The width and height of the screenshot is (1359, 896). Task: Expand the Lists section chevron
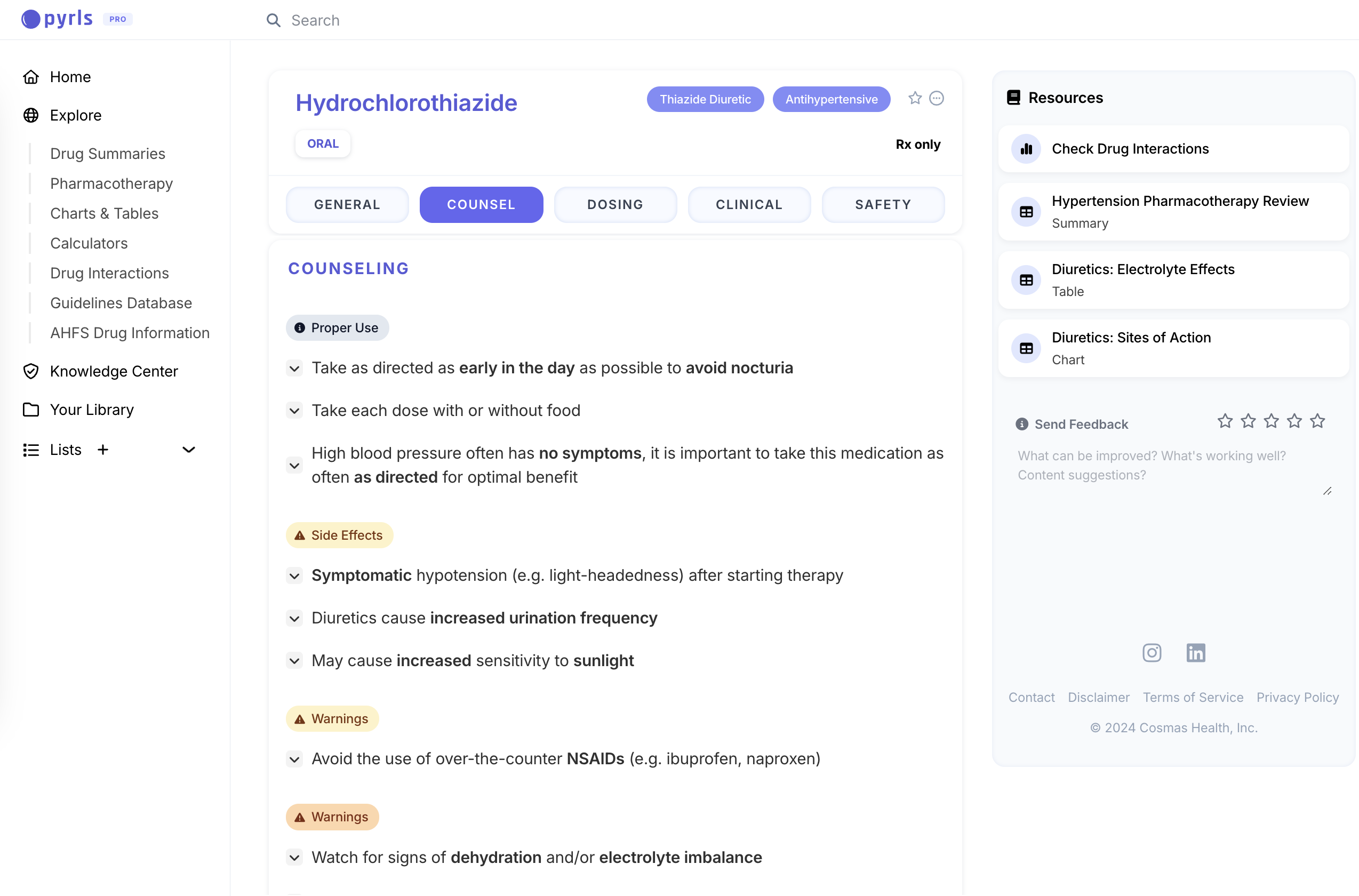pos(189,450)
